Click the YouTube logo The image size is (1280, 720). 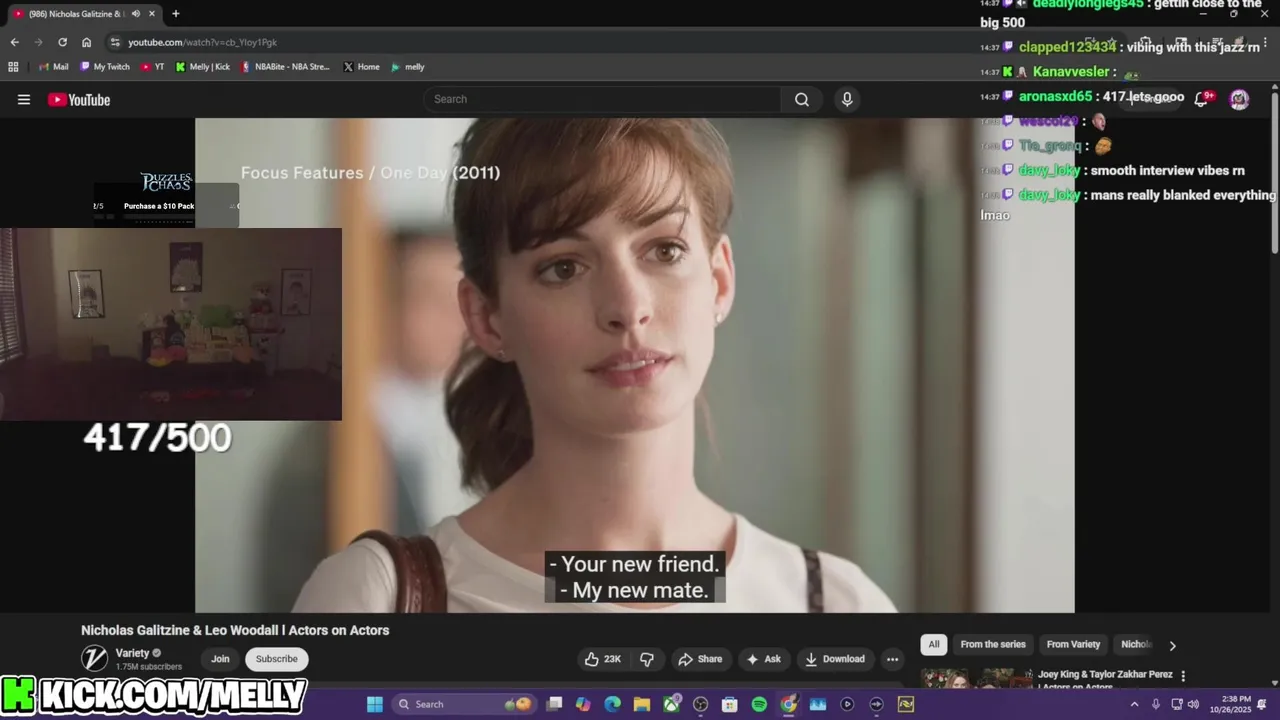[79, 99]
